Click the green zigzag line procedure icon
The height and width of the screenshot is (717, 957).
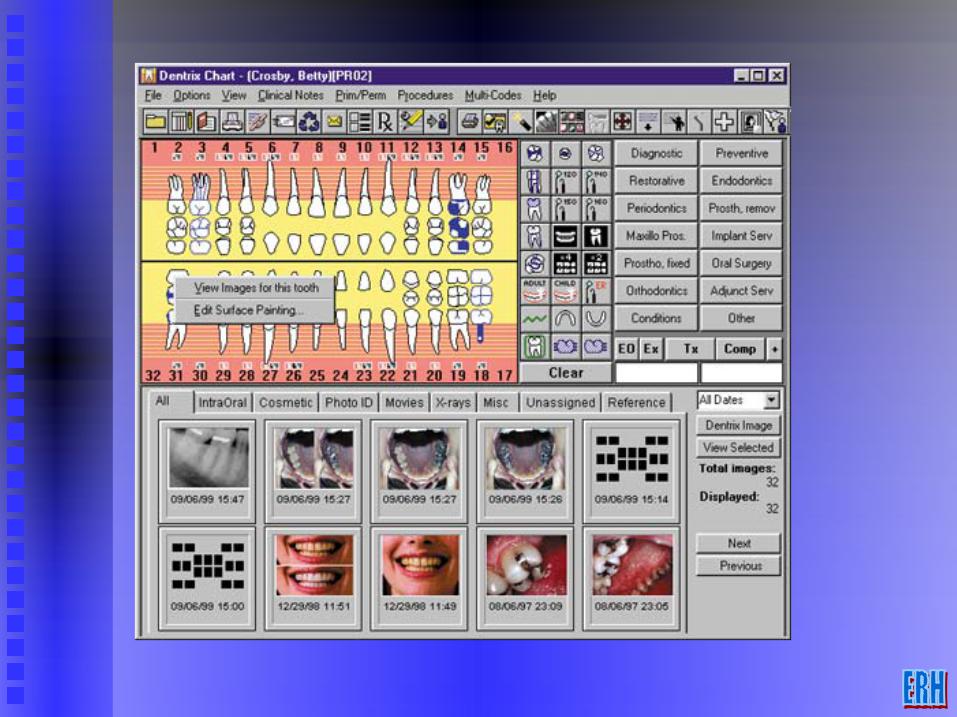coord(535,319)
